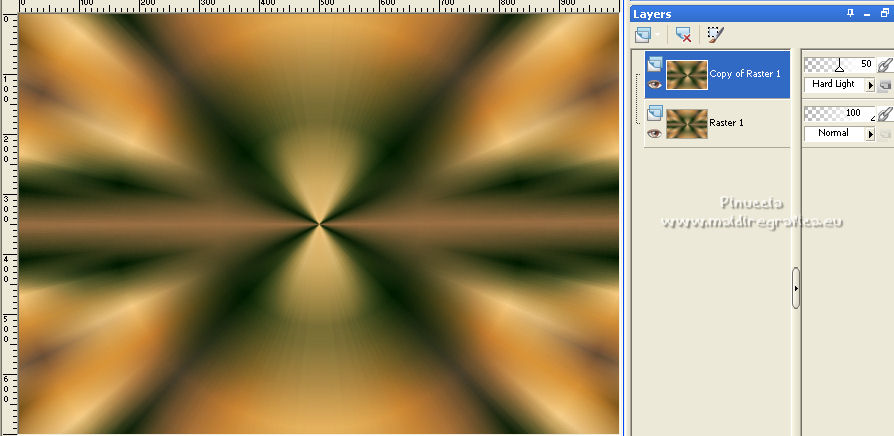Open the New Layer icon's dropdown arrow

[658, 35]
